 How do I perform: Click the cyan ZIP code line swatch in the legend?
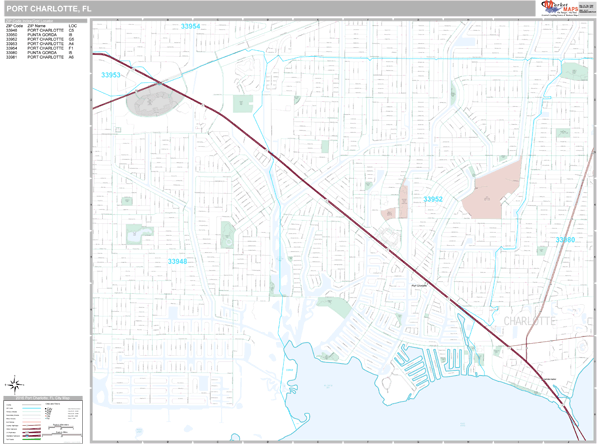pyautogui.click(x=31, y=408)
